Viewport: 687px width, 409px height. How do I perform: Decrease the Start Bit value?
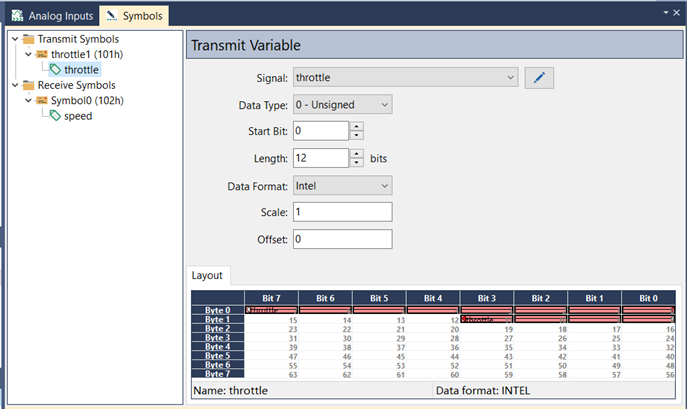point(357,135)
